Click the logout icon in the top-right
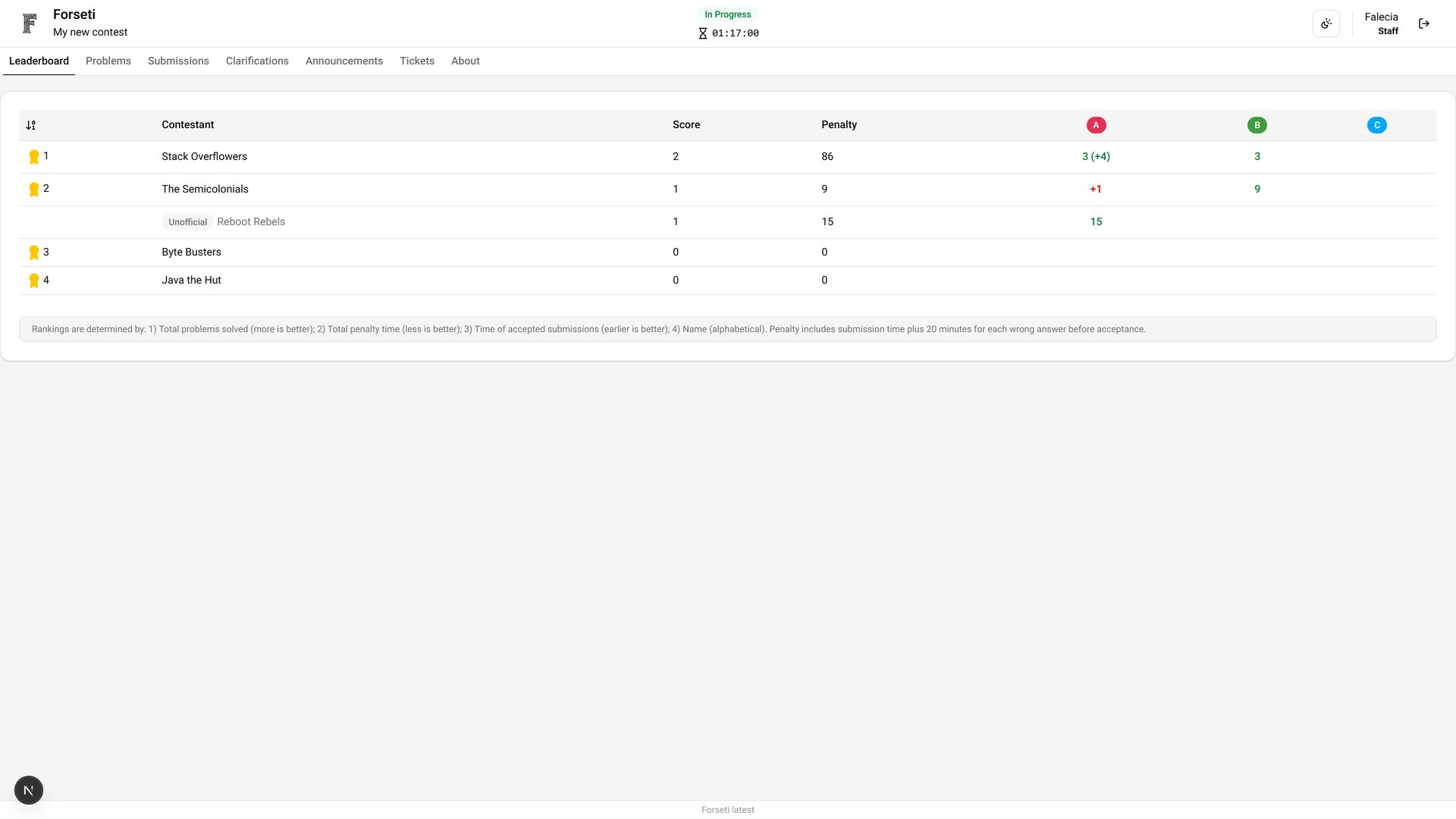1456x819 pixels. click(x=1424, y=24)
